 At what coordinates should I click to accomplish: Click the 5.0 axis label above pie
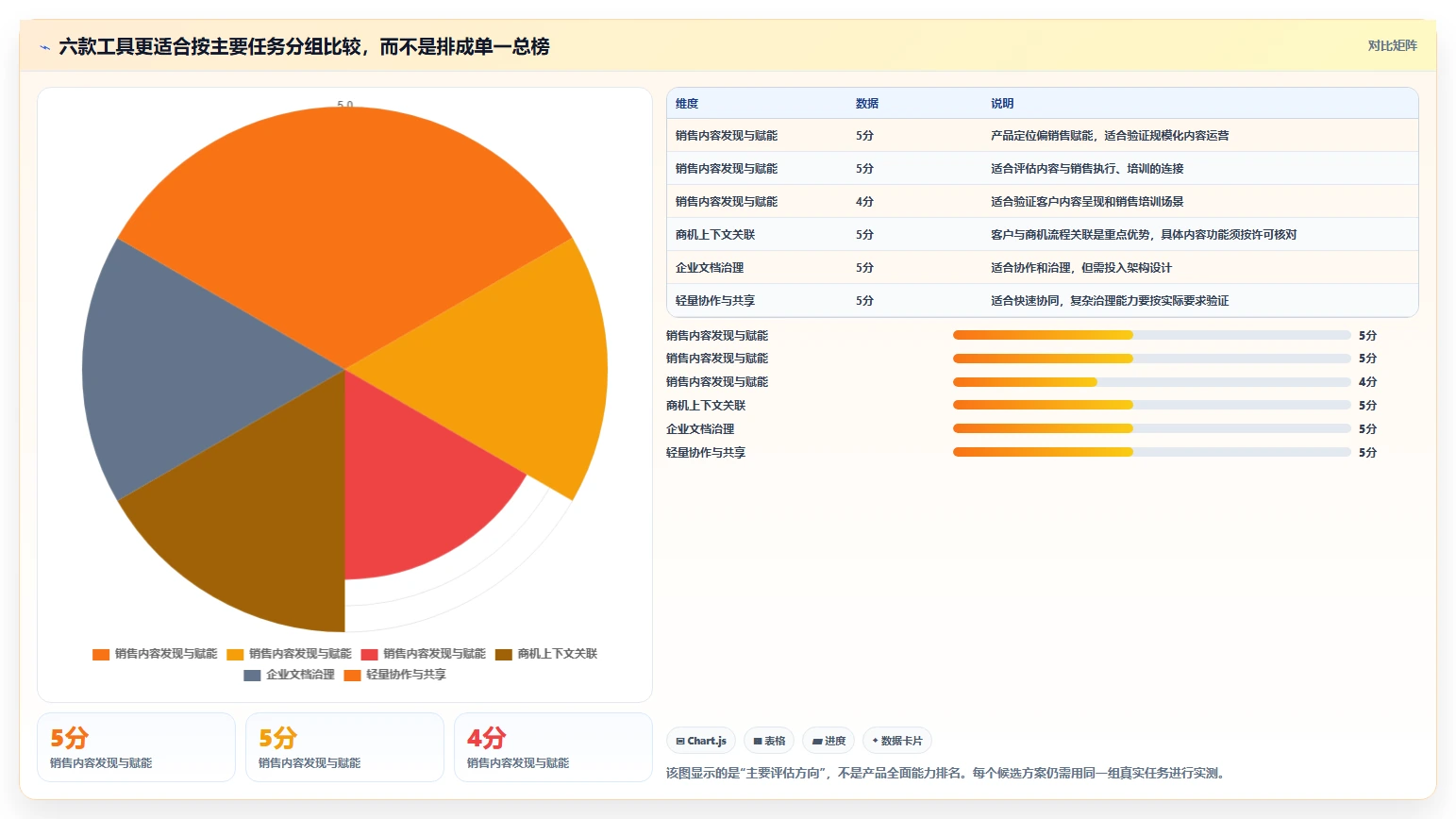[x=345, y=105]
